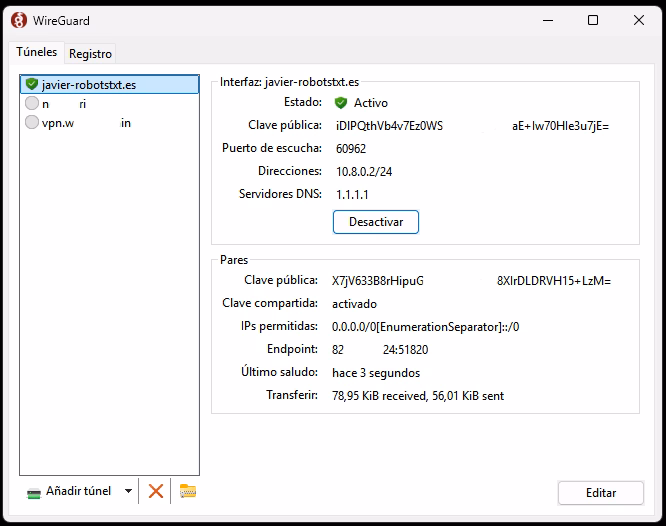Click the grey status circle of the second tunnel

coord(32,103)
